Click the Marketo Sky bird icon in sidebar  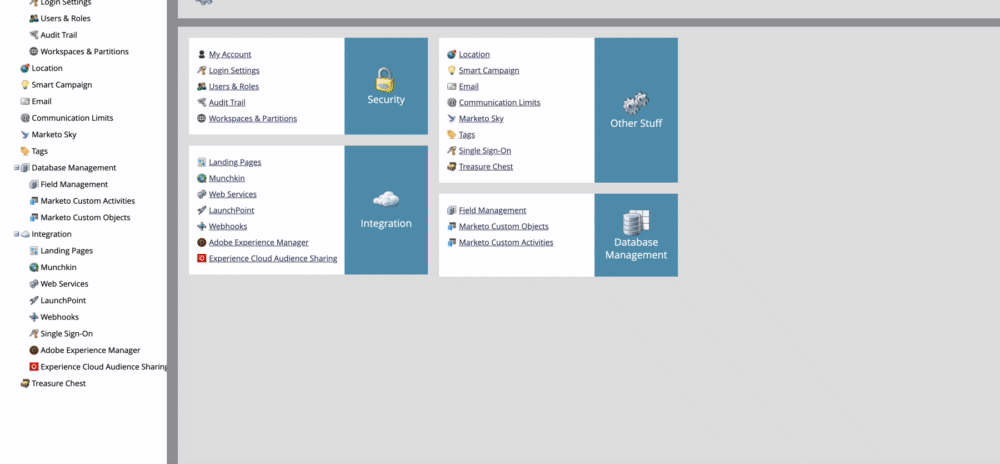(25, 134)
